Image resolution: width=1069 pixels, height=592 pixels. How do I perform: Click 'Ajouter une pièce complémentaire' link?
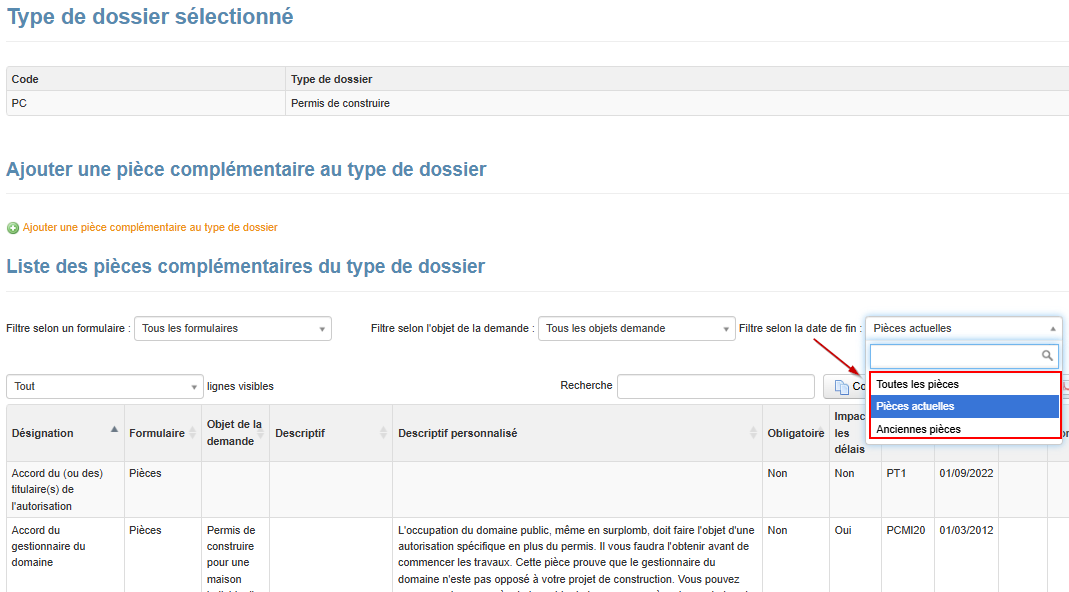(x=150, y=228)
